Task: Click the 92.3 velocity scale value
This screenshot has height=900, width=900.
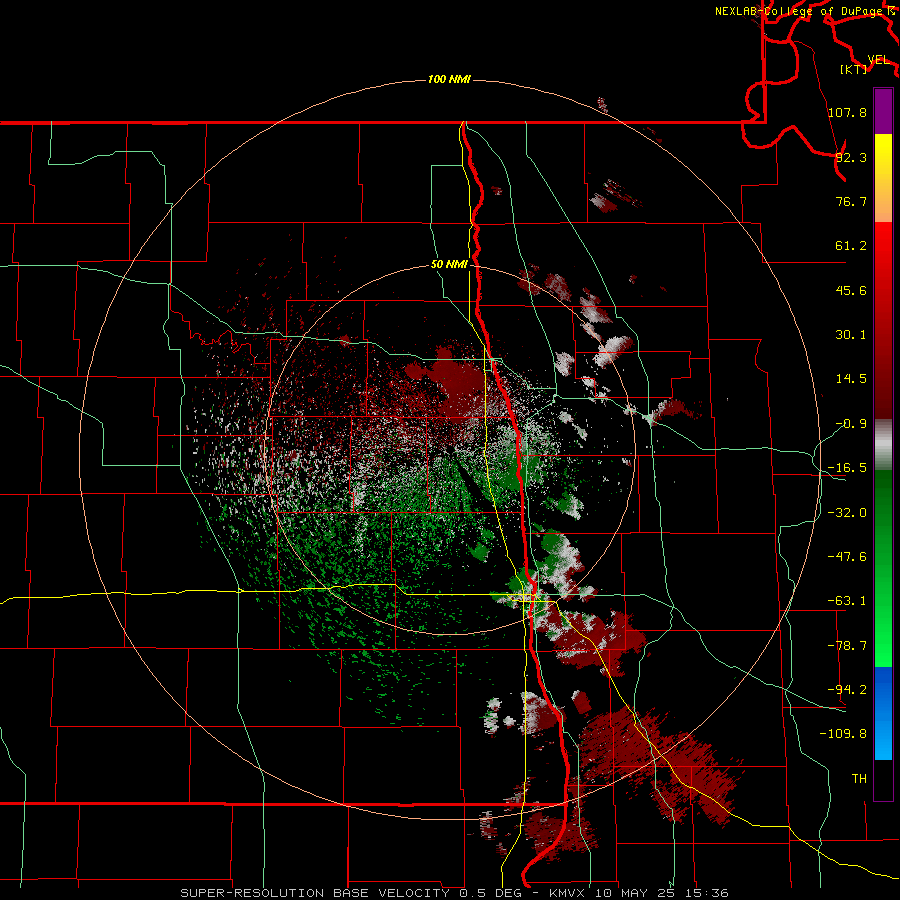Action: tap(851, 157)
